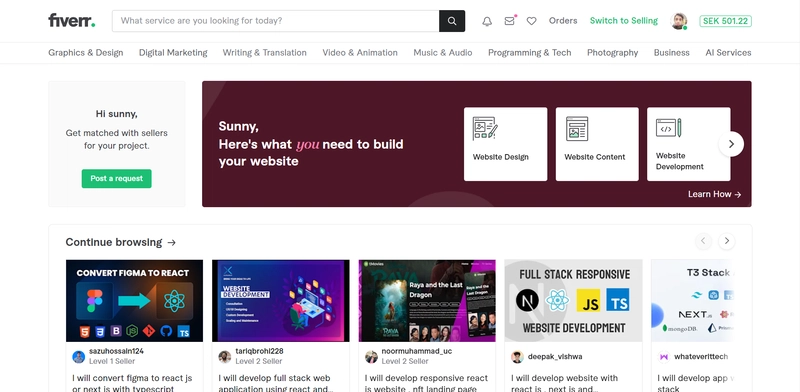800x392 pixels.
Task: Open Programming & Tech category
Action: (x=530, y=53)
